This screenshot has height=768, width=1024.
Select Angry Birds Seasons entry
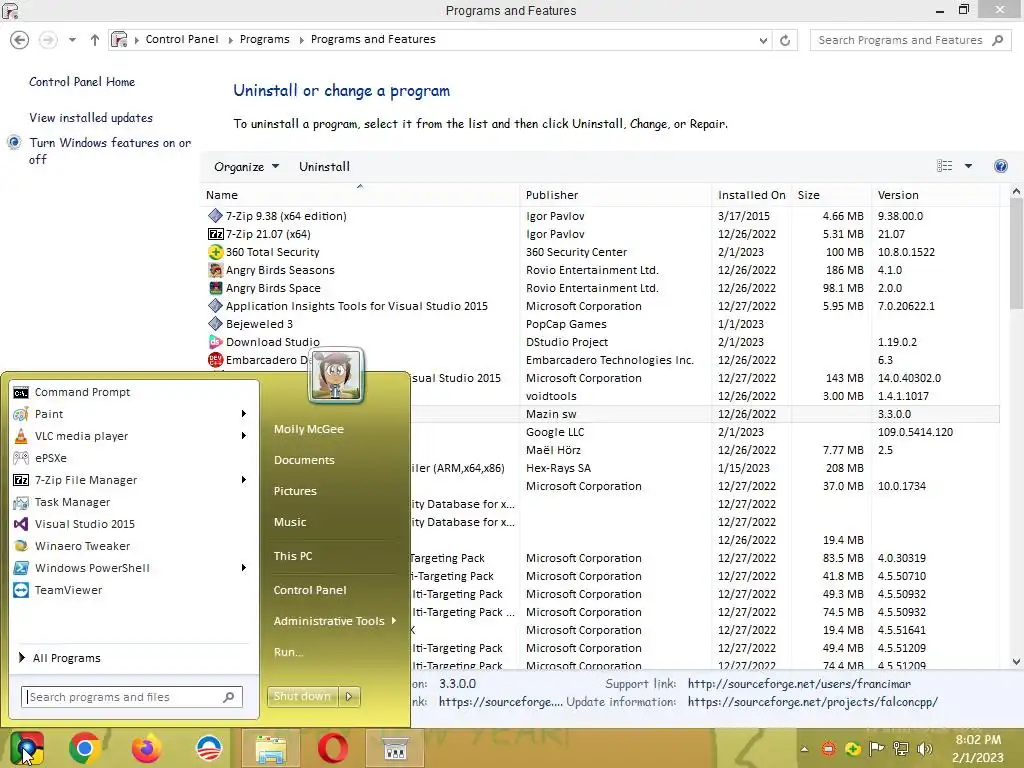tap(601, 270)
